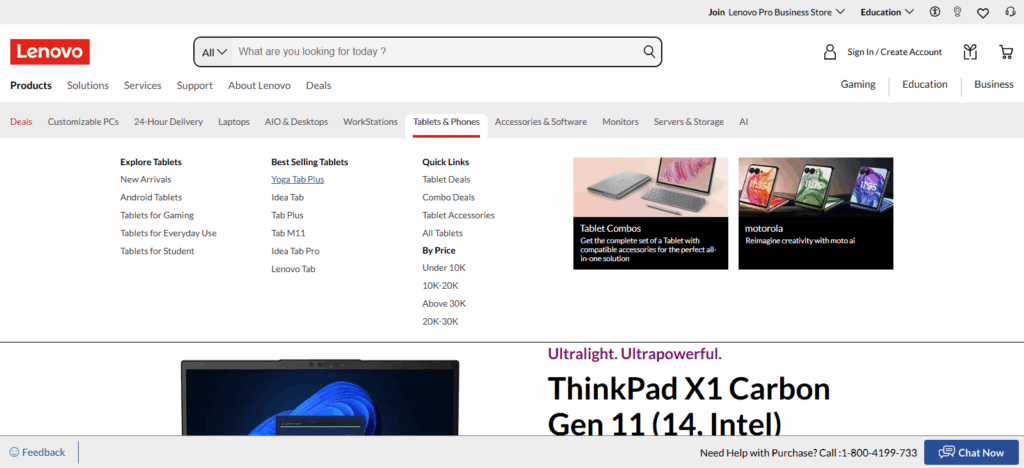Choose the Above 30K price link
The width and height of the screenshot is (1024, 468).
(444, 304)
